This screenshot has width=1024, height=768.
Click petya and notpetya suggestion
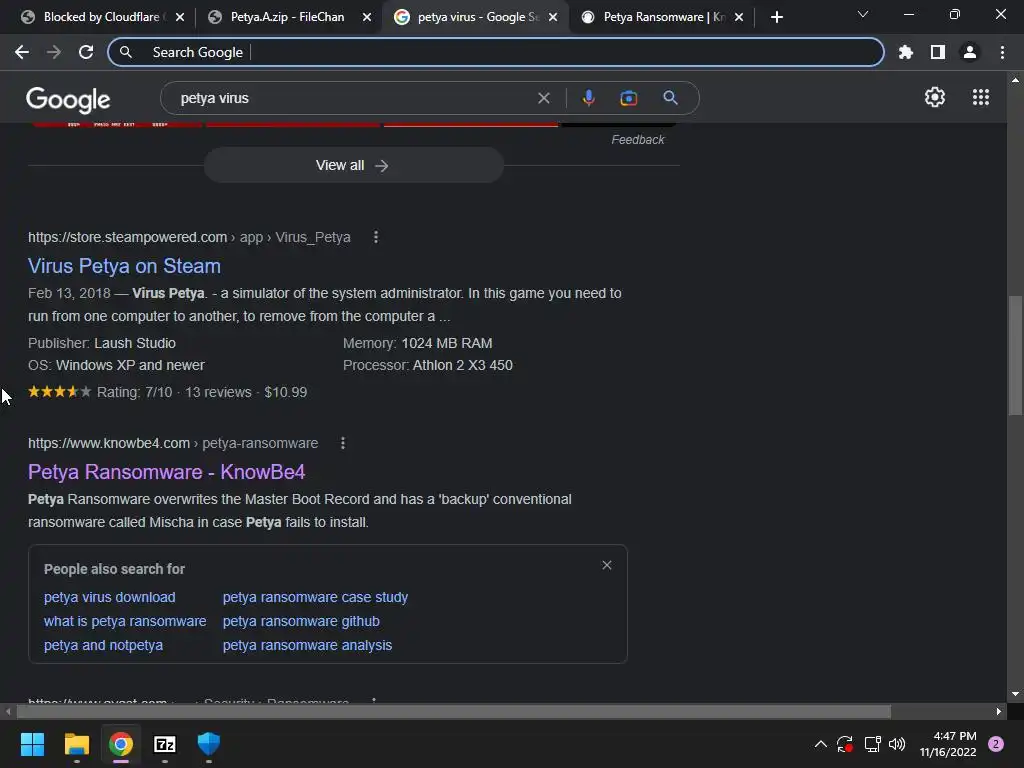click(x=103, y=645)
